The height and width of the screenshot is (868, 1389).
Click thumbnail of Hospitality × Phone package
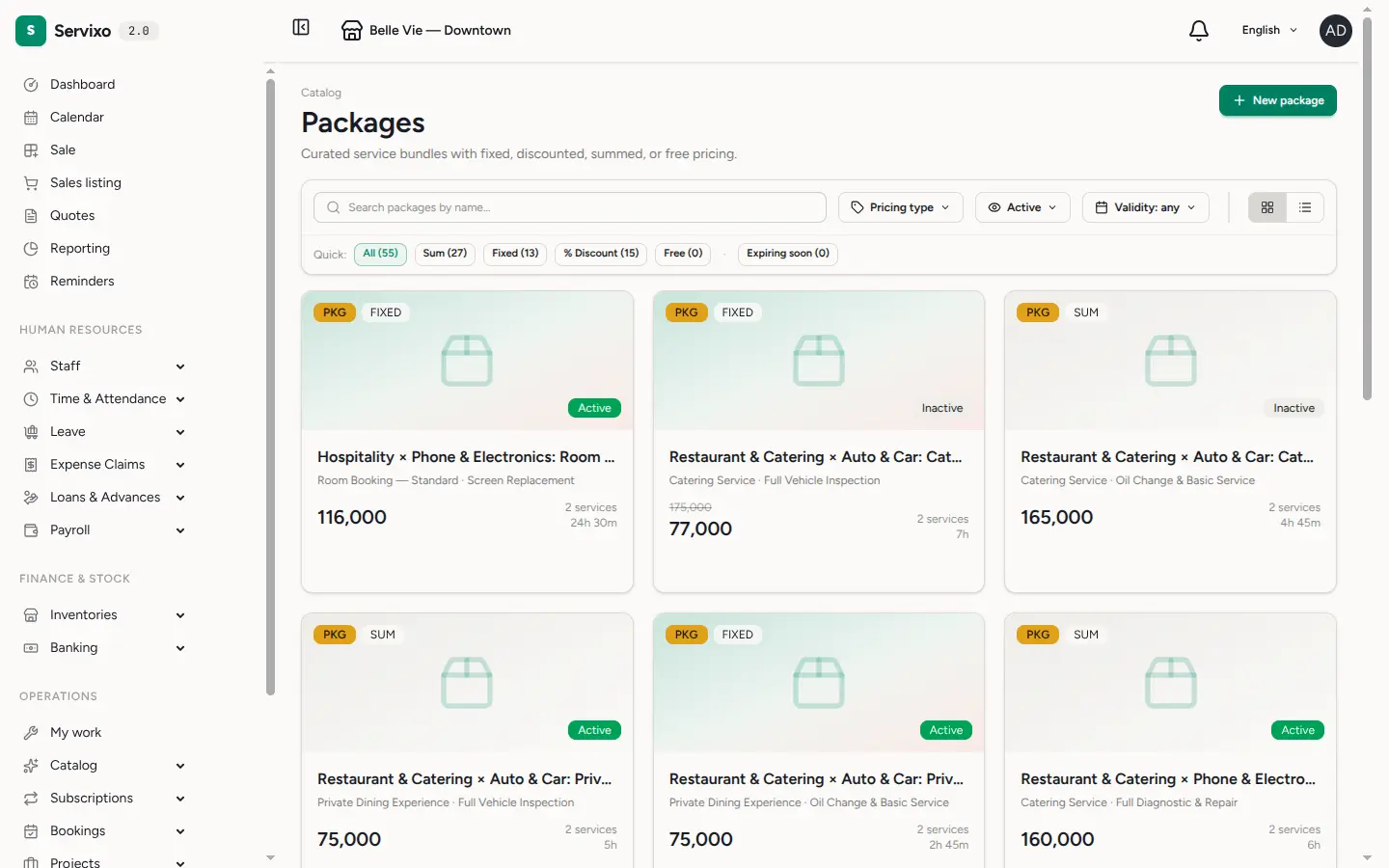tap(467, 361)
